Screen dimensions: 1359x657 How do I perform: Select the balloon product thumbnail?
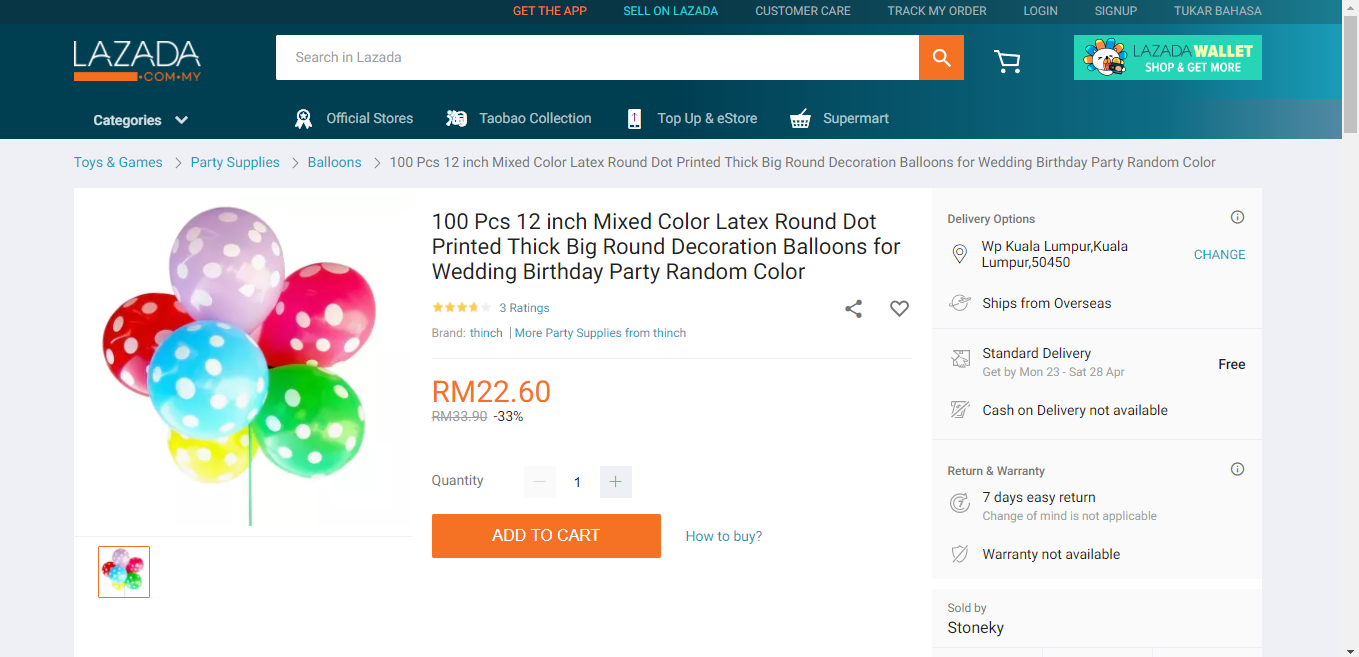(x=124, y=572)
